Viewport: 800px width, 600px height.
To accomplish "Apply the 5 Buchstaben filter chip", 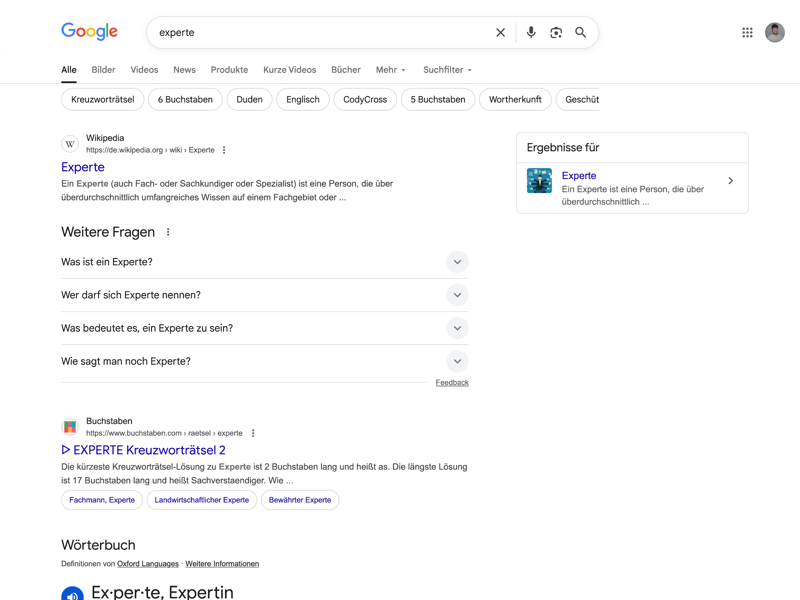I will (438, 99).
